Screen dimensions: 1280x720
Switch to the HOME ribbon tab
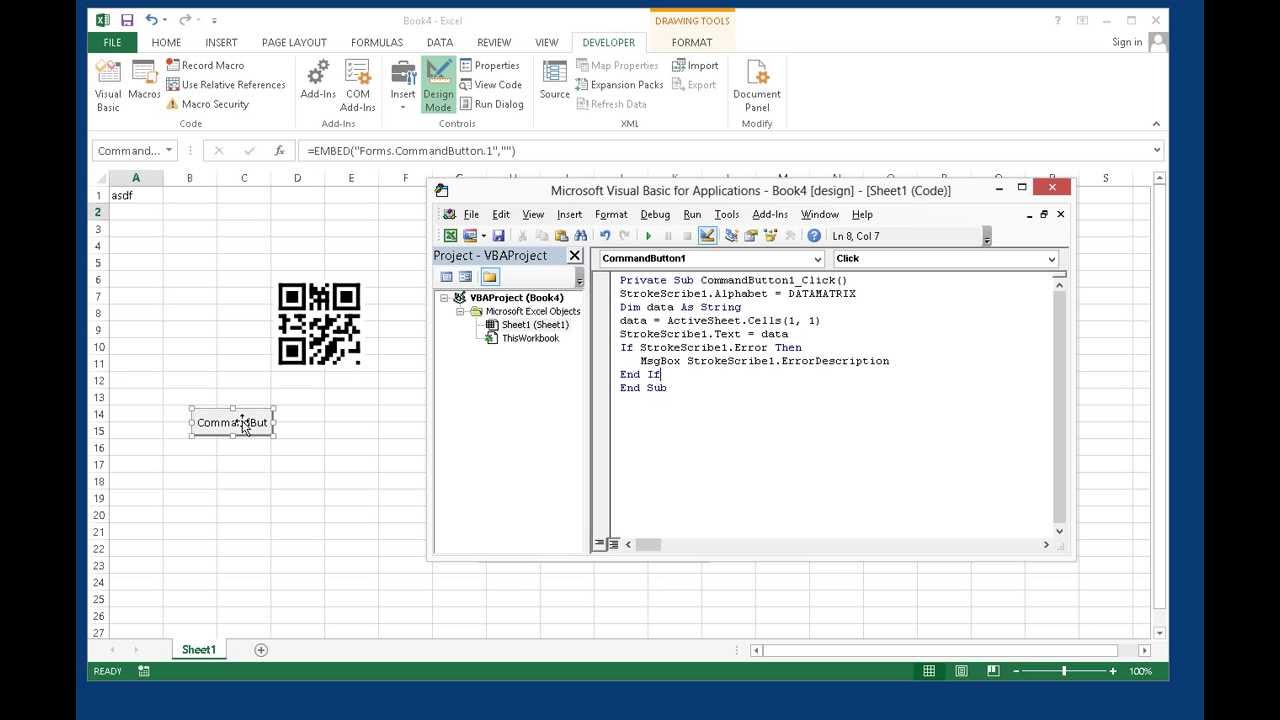pyautogui.click(x=166, y=42)
